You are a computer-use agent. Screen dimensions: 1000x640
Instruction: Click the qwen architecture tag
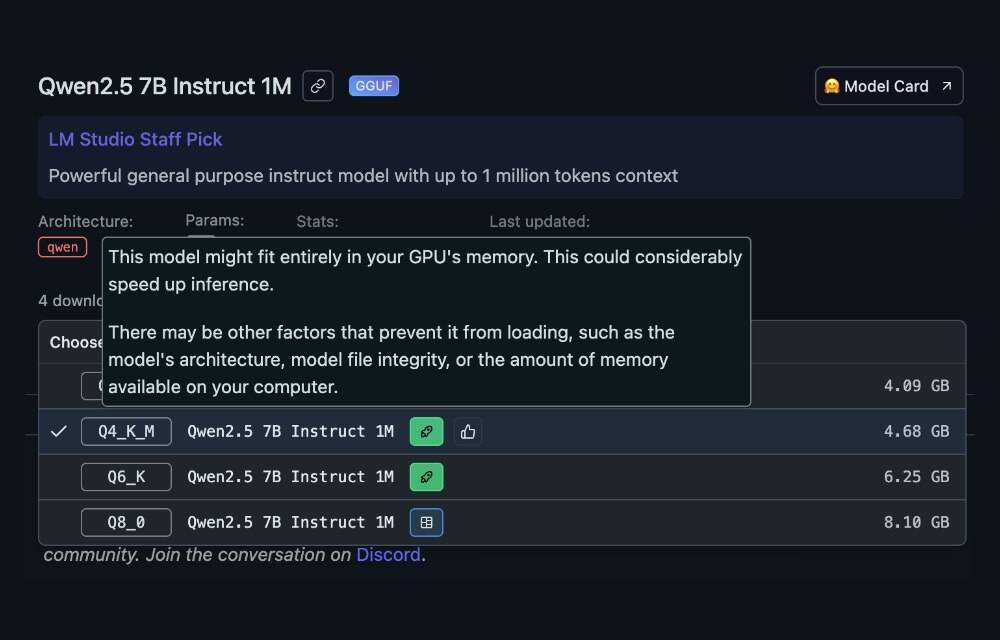63,247
